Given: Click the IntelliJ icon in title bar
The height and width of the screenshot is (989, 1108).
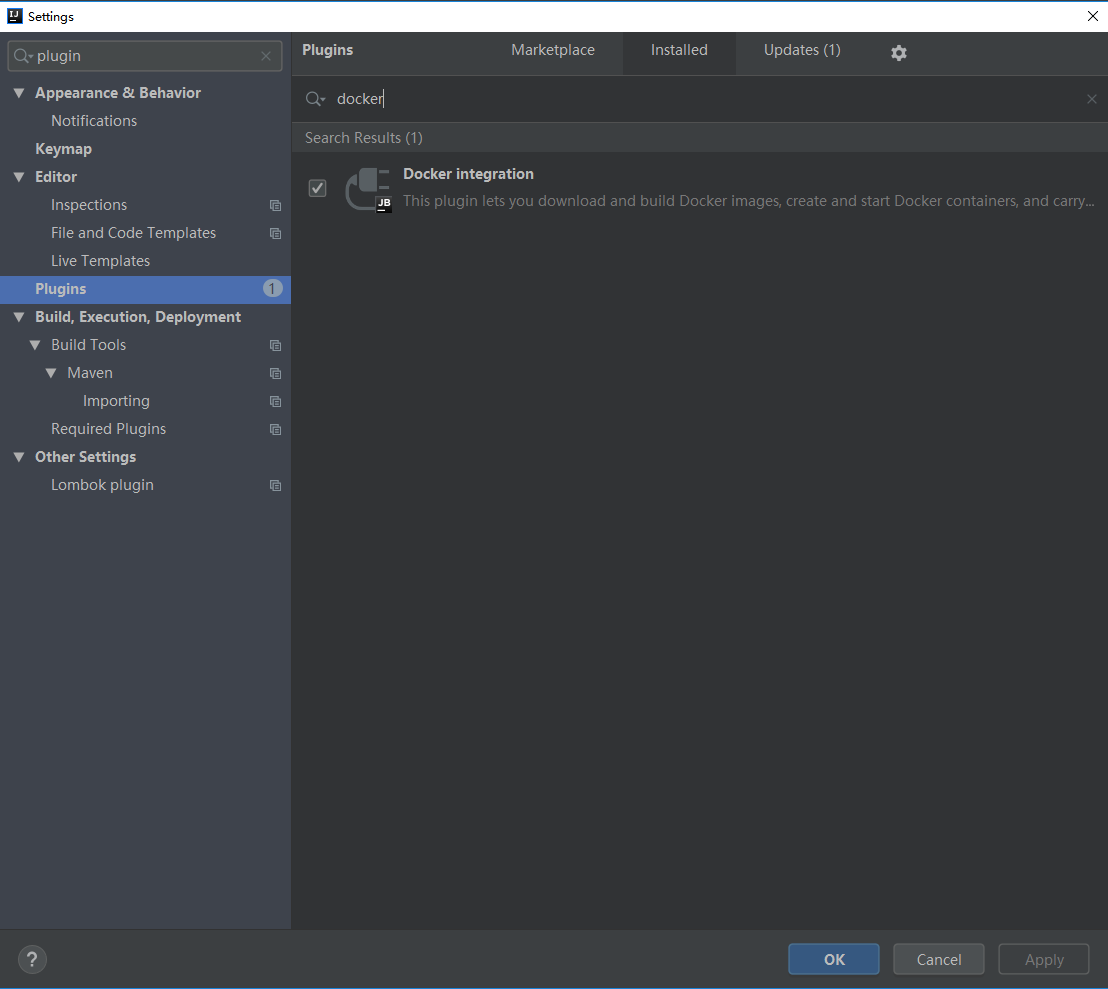Looking at the screenshot, I should 14,16.
